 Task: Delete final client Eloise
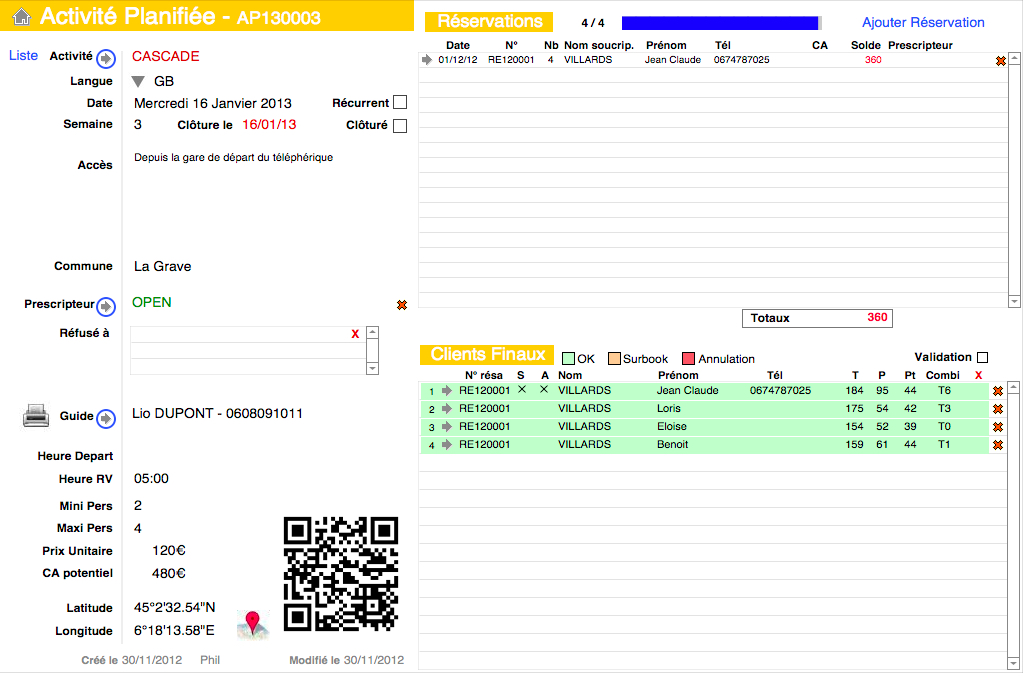tap(998, 427)
